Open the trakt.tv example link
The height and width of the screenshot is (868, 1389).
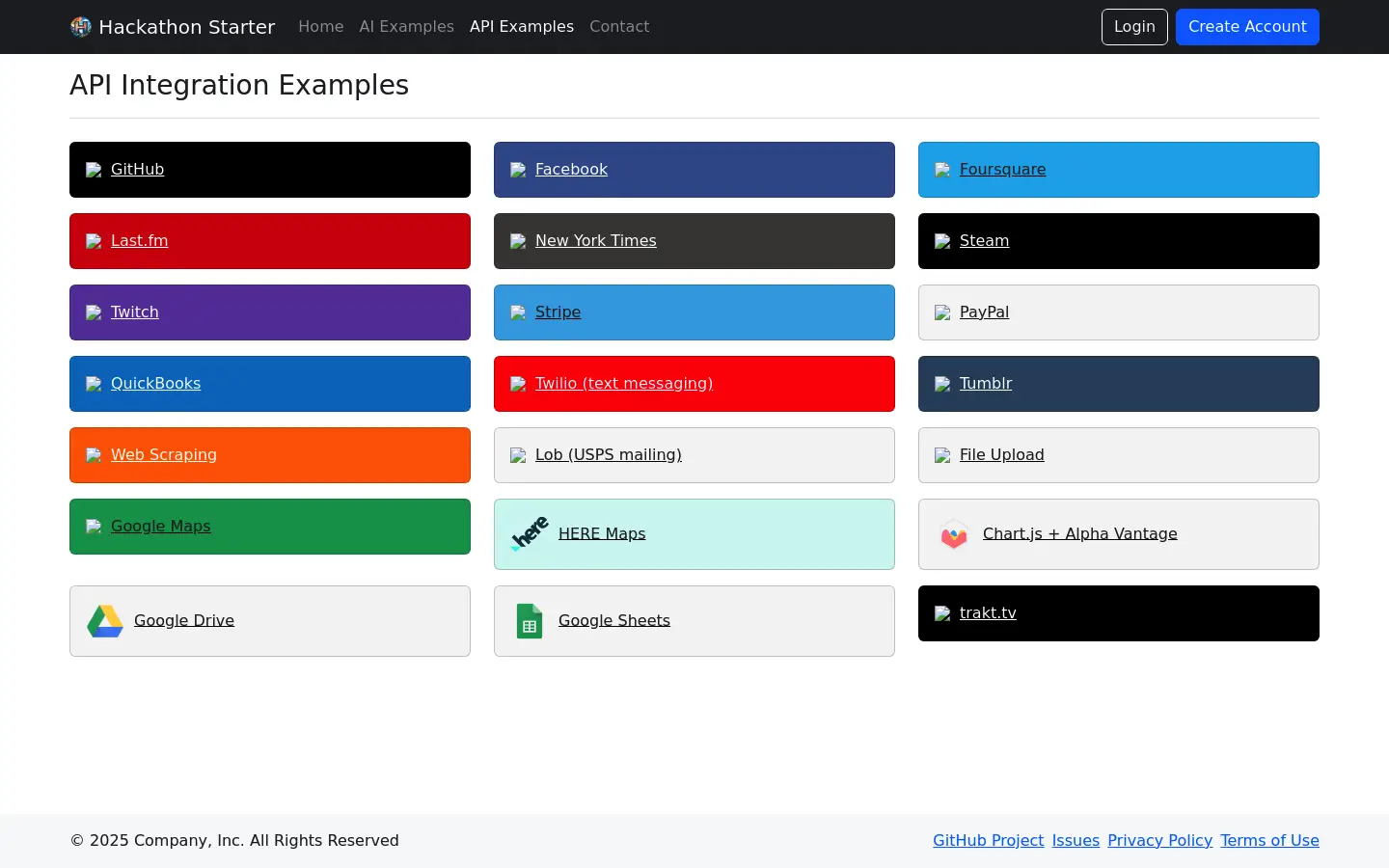click(x=988, y=613)
